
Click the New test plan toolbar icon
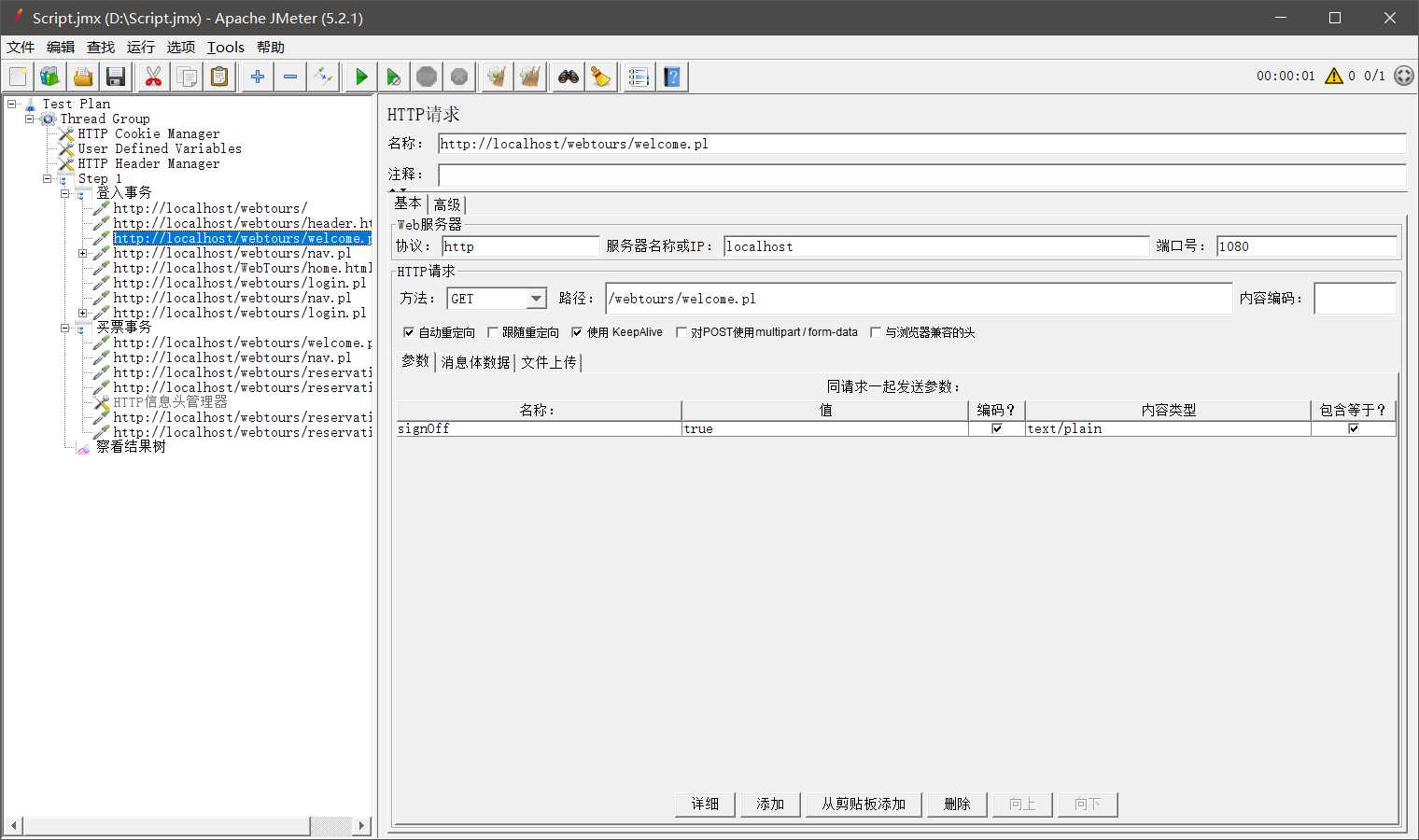(18, 77)
